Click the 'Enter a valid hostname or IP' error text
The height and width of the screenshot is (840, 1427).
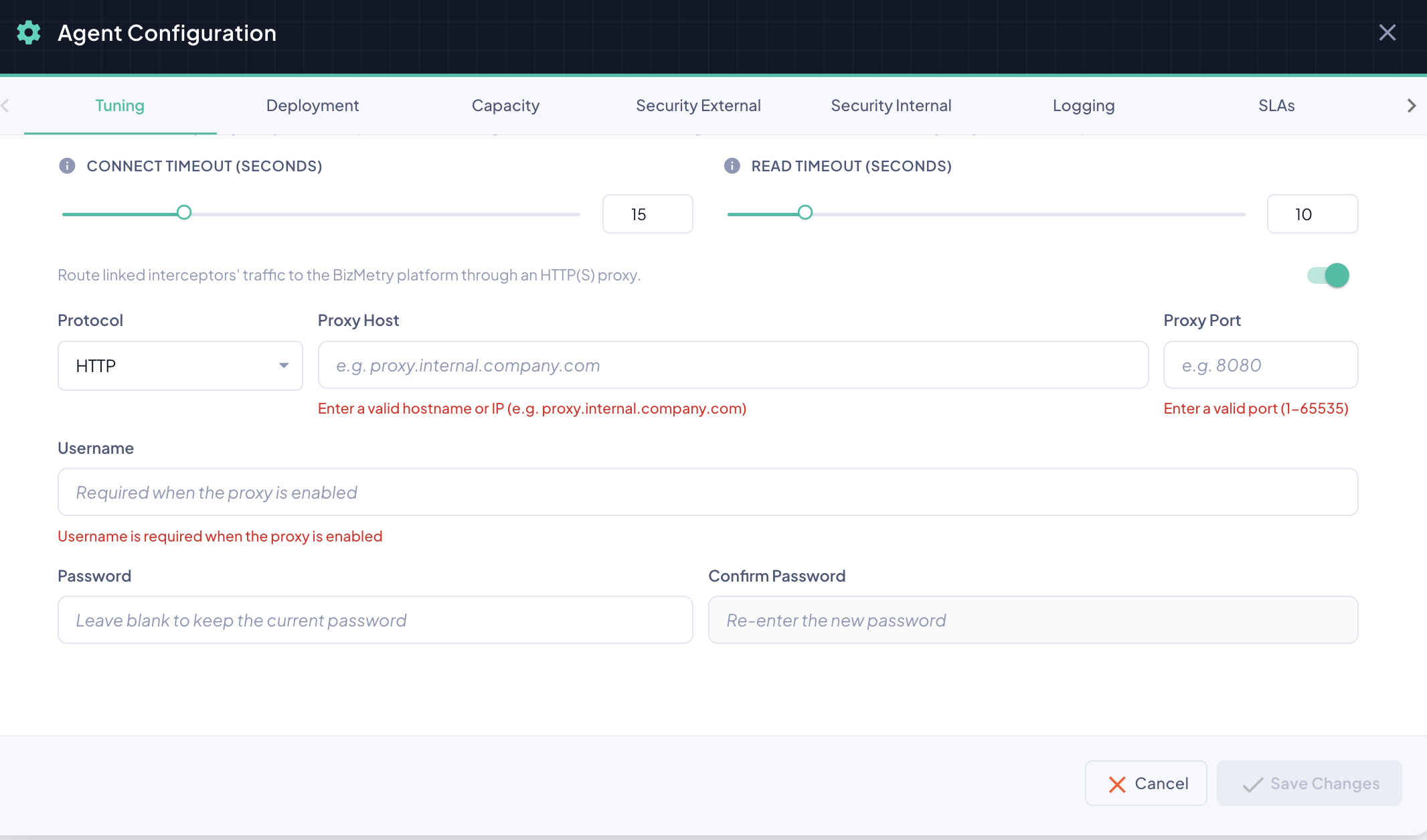pos(532,409)
